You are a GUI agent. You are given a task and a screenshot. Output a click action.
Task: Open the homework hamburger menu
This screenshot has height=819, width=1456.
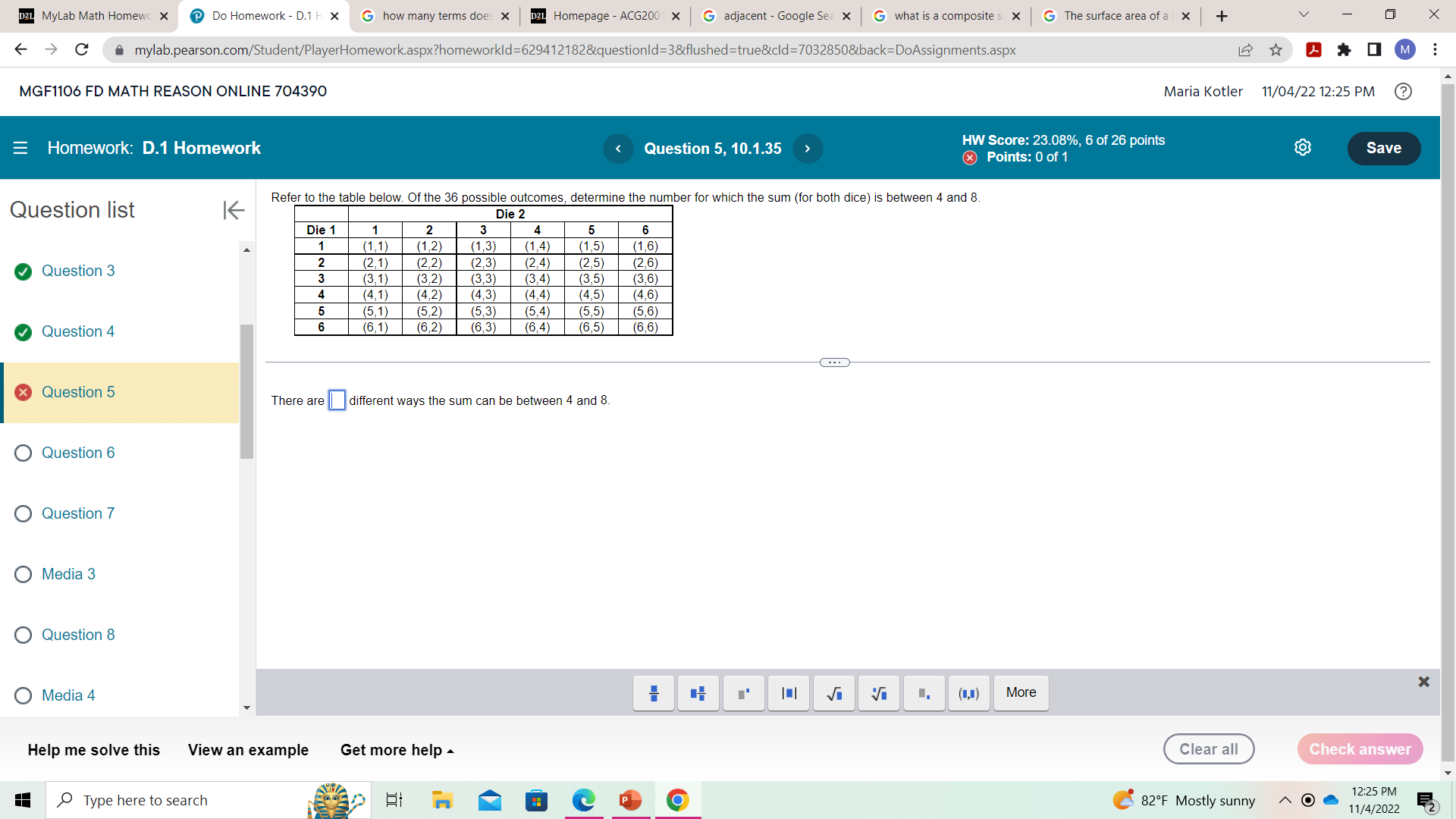click(x=20, y=148)
